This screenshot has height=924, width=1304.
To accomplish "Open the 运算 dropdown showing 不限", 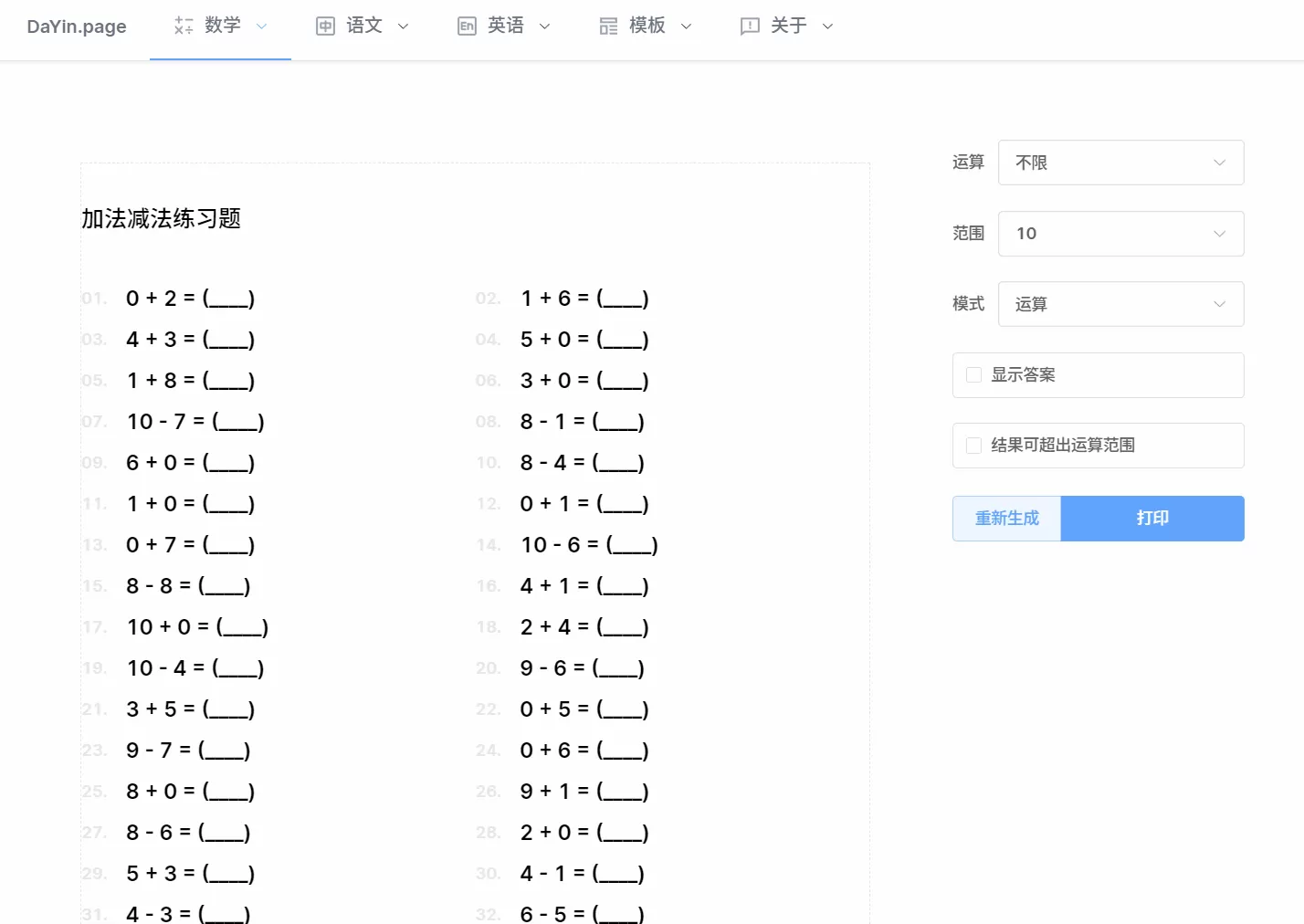I will (1121, 163).
